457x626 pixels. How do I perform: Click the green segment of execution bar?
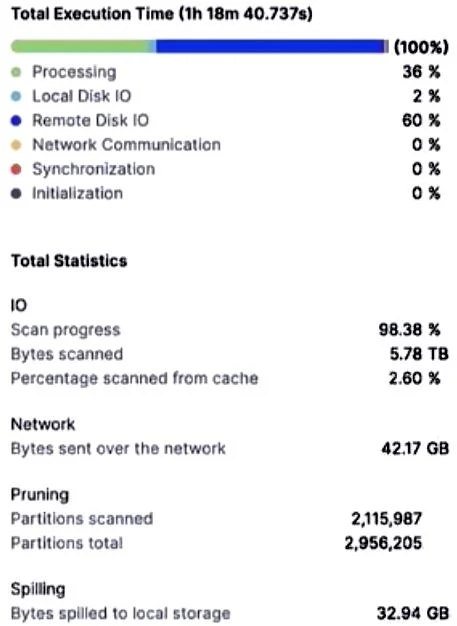pos(79,46)
